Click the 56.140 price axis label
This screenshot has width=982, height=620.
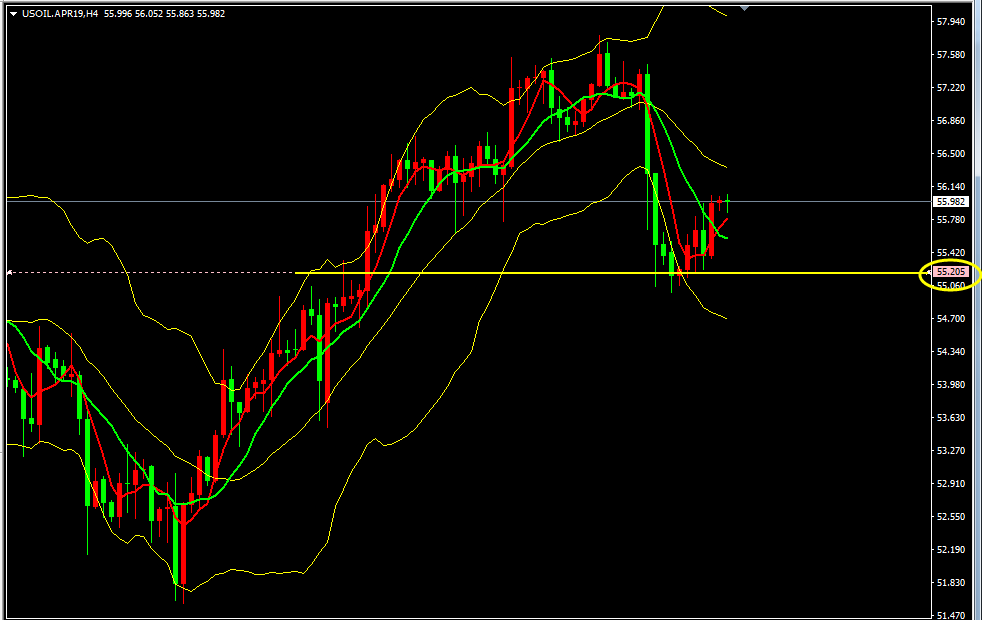tap(951, 187)
